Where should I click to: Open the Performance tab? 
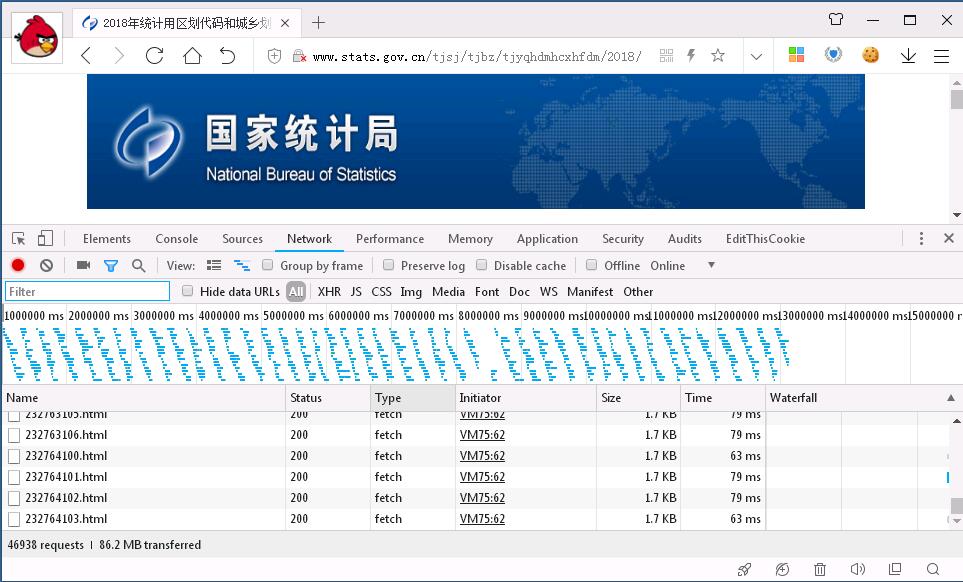coord(390,239)
